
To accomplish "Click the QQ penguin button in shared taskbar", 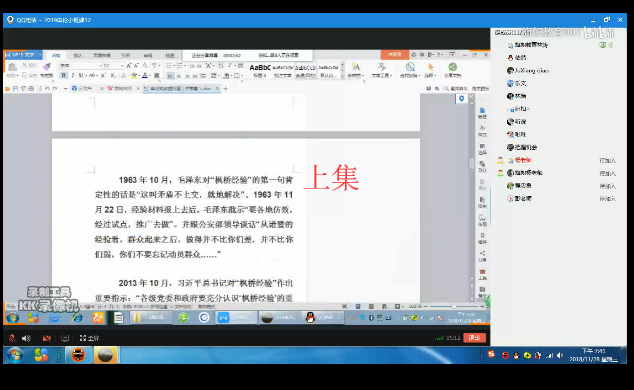I will (323, 318).
